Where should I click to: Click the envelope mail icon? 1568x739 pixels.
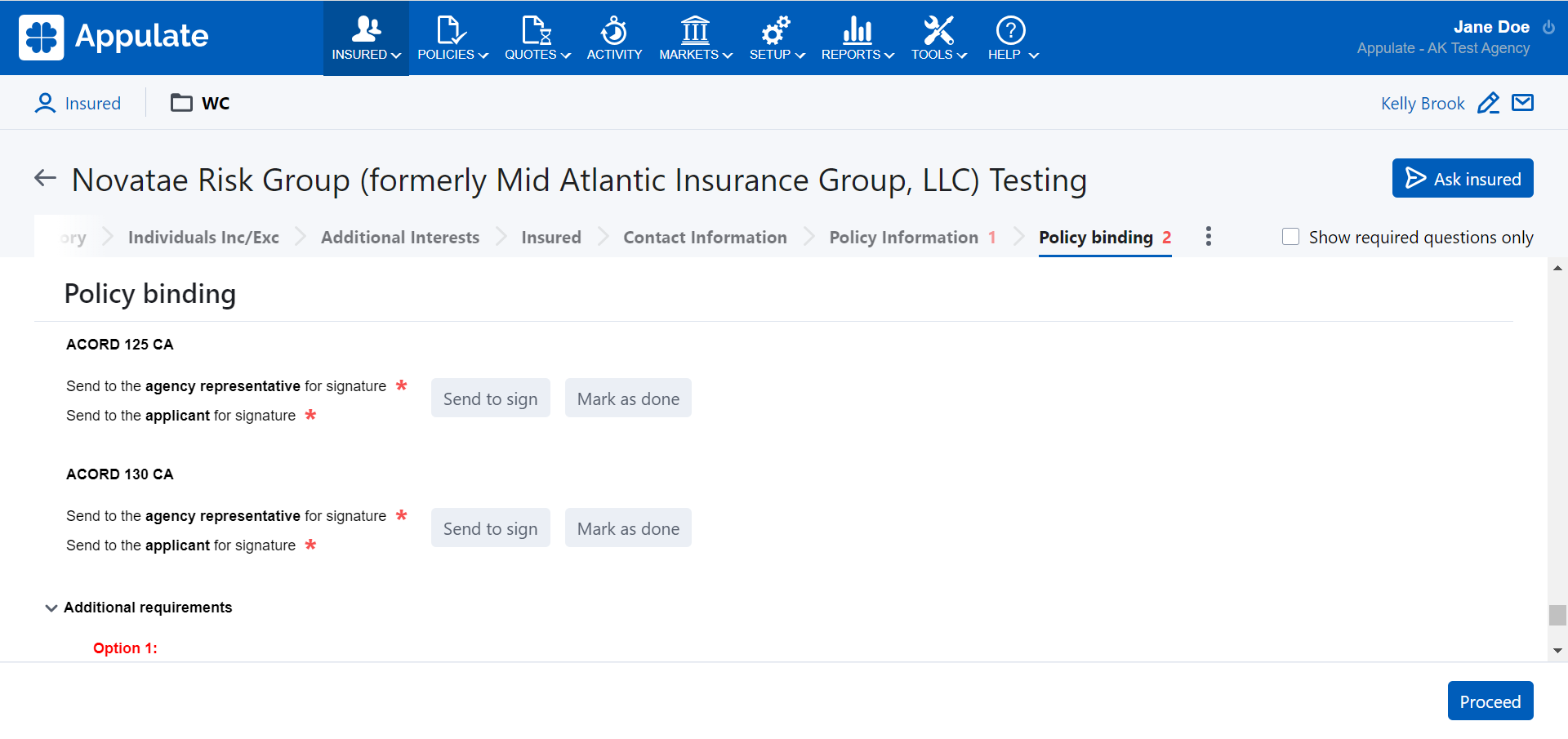1522,103
